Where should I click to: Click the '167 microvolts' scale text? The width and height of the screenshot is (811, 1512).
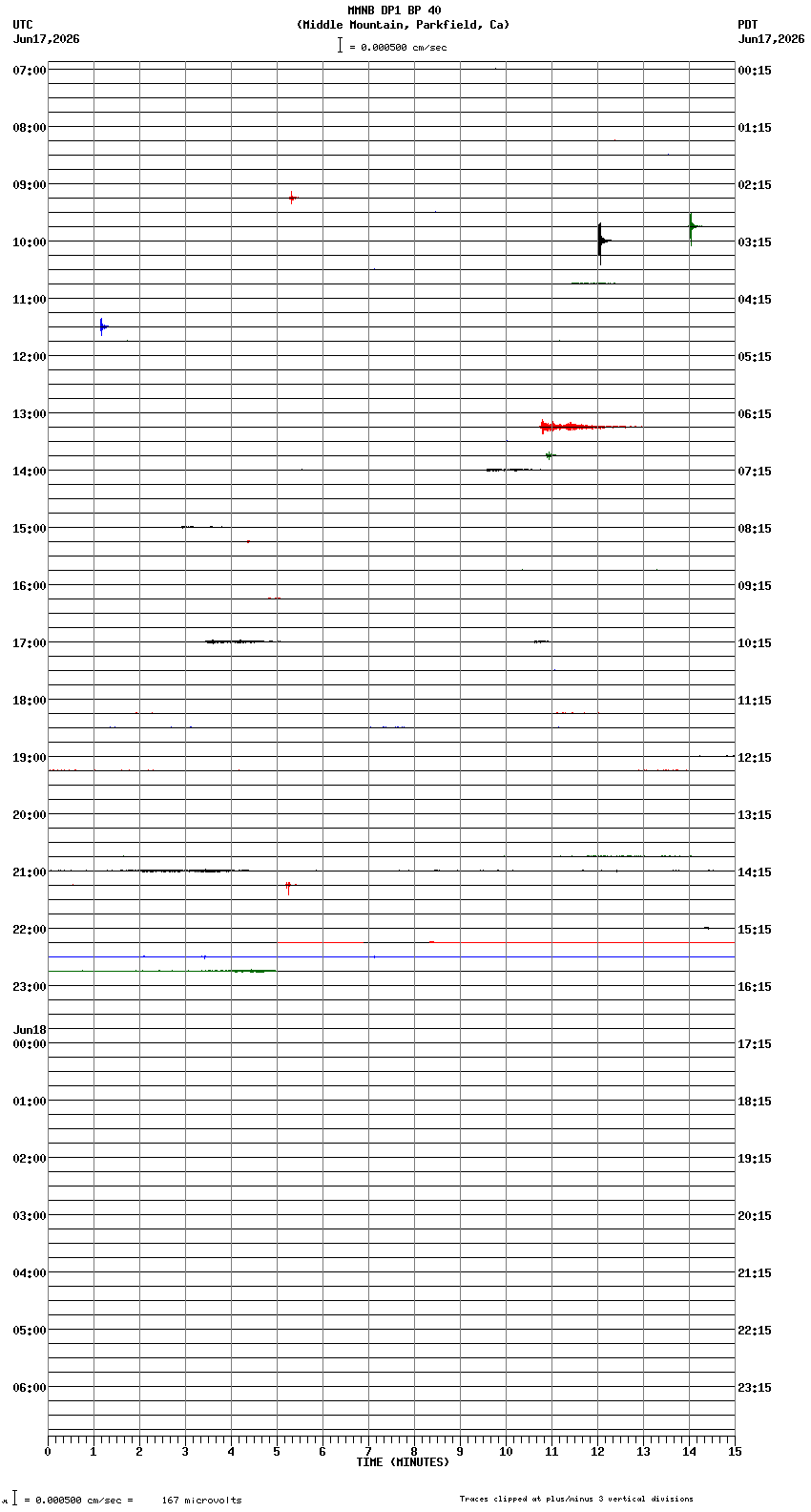[201, 1501]
